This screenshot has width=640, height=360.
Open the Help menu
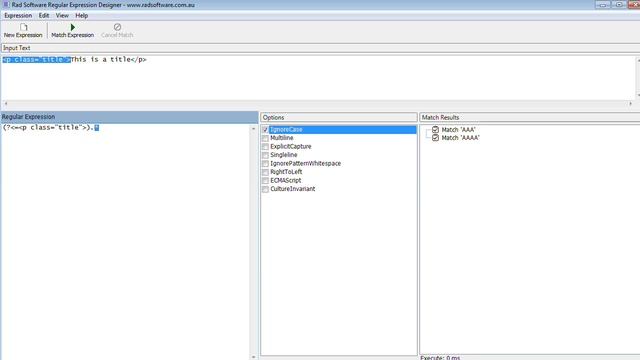[81, 16]
